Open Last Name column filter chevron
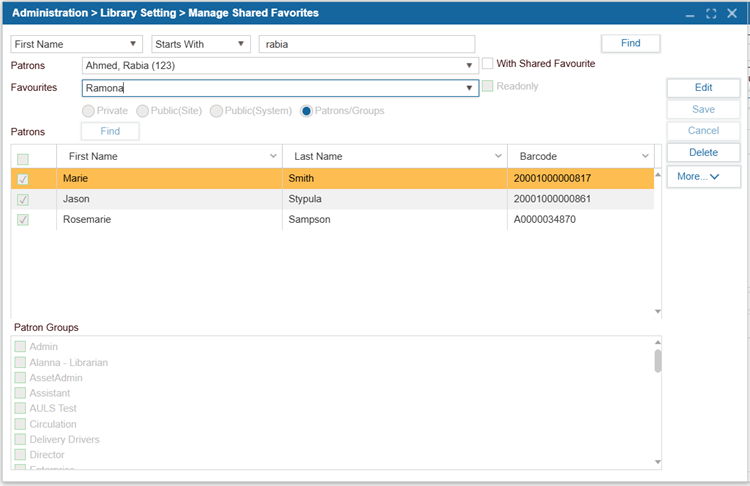 [498, 156]
